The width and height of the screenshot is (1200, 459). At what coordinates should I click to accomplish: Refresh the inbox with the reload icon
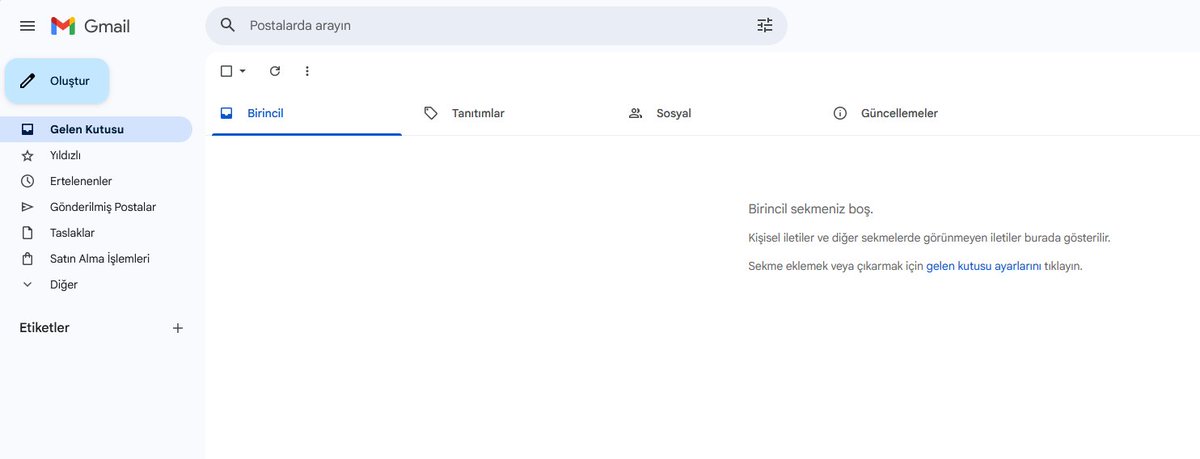coord(275,71)
